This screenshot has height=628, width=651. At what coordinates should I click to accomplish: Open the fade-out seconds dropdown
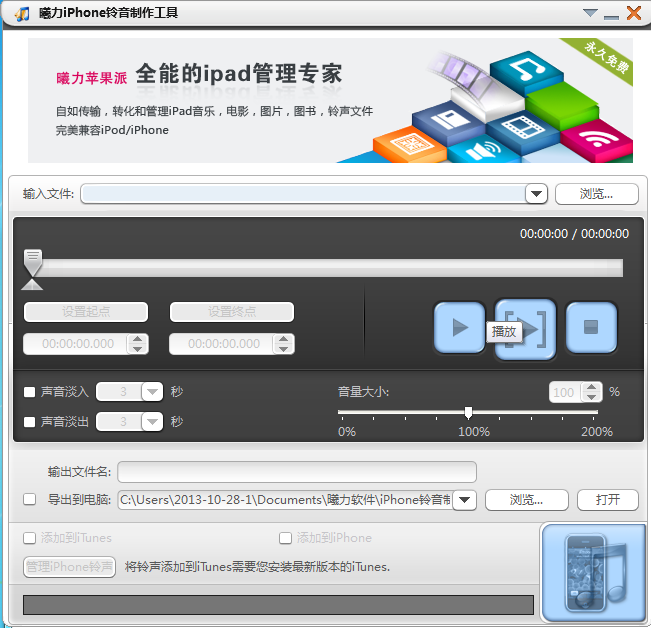pyautogui.click(x=152, y=422)
